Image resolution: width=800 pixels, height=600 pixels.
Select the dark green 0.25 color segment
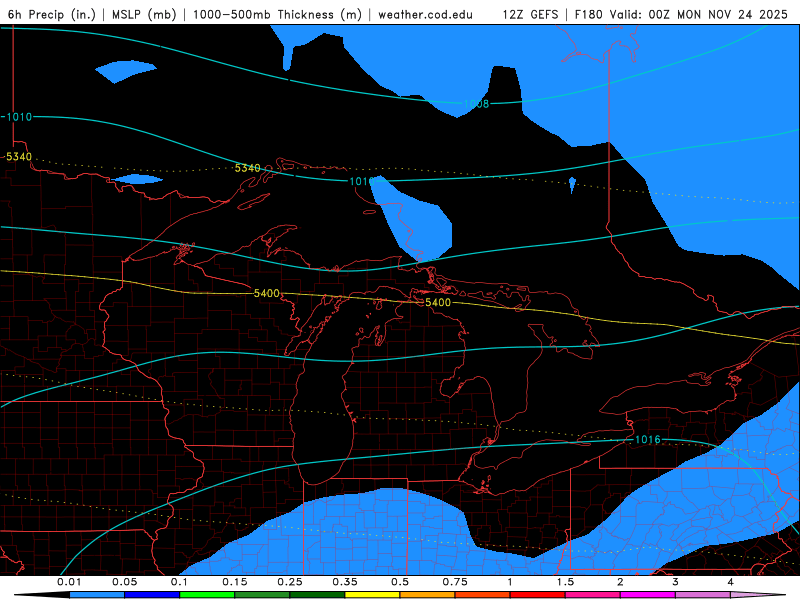[x=317, y=595]
